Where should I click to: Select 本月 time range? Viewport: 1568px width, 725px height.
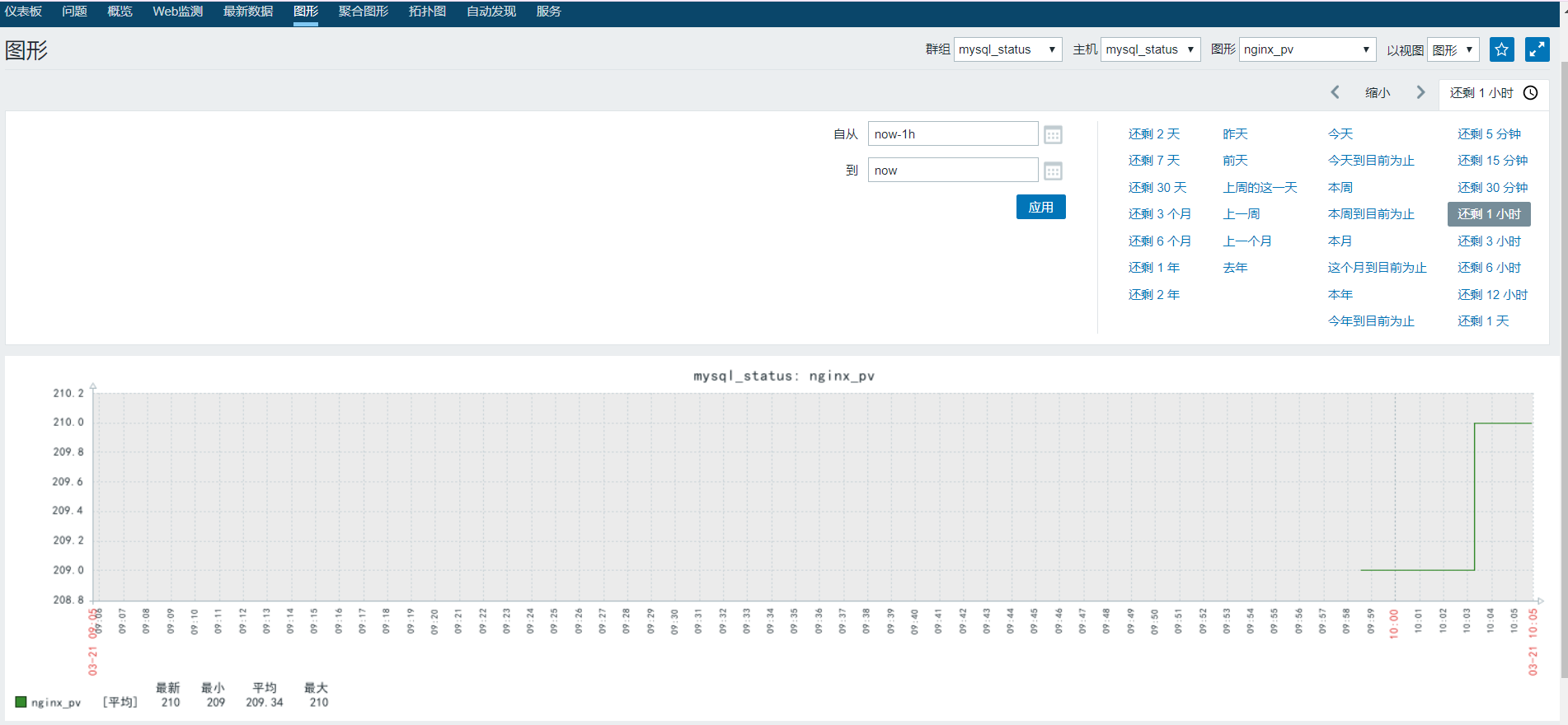pos(1340,241)
